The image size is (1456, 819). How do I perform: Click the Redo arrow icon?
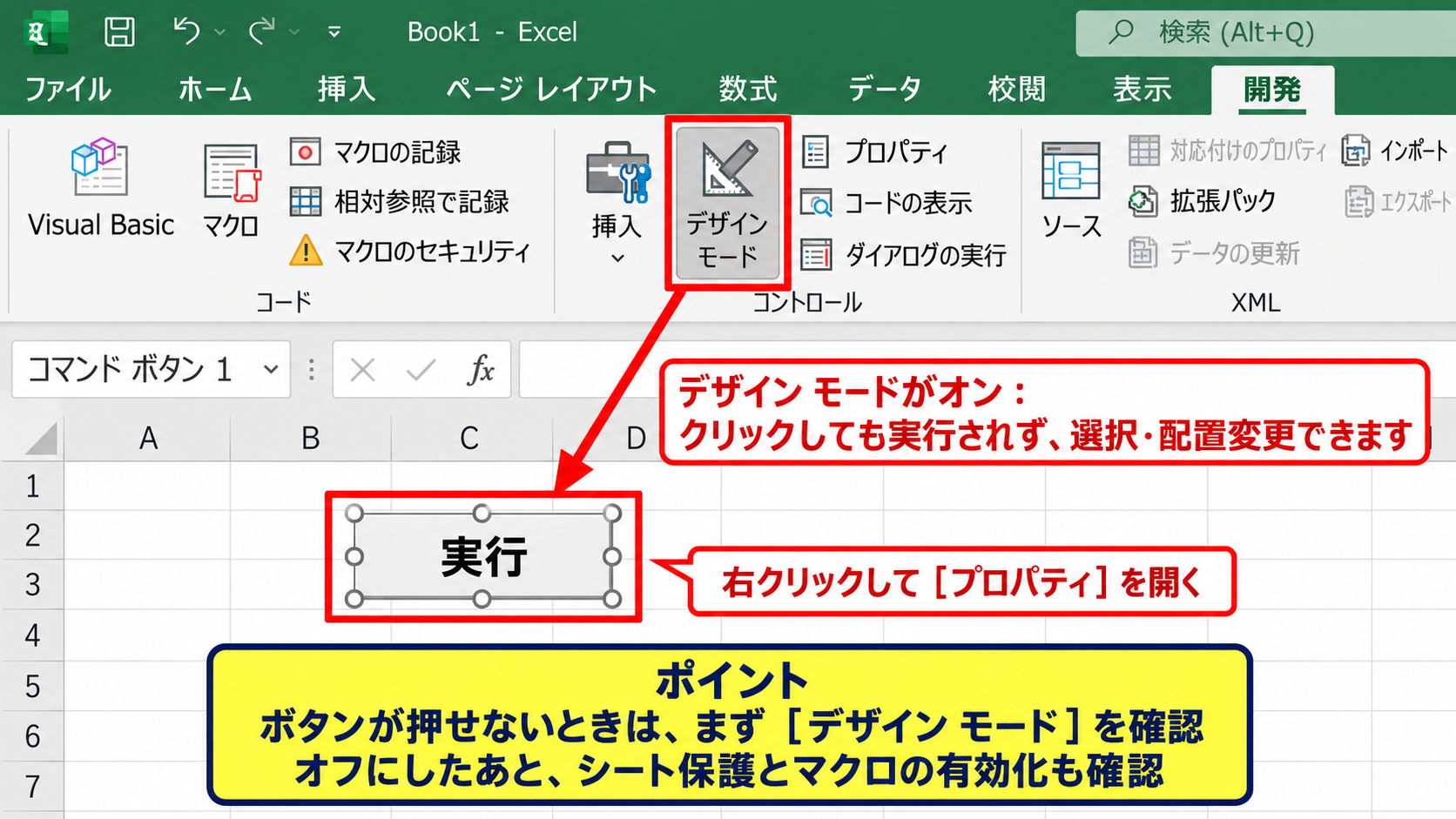[261, 32]
